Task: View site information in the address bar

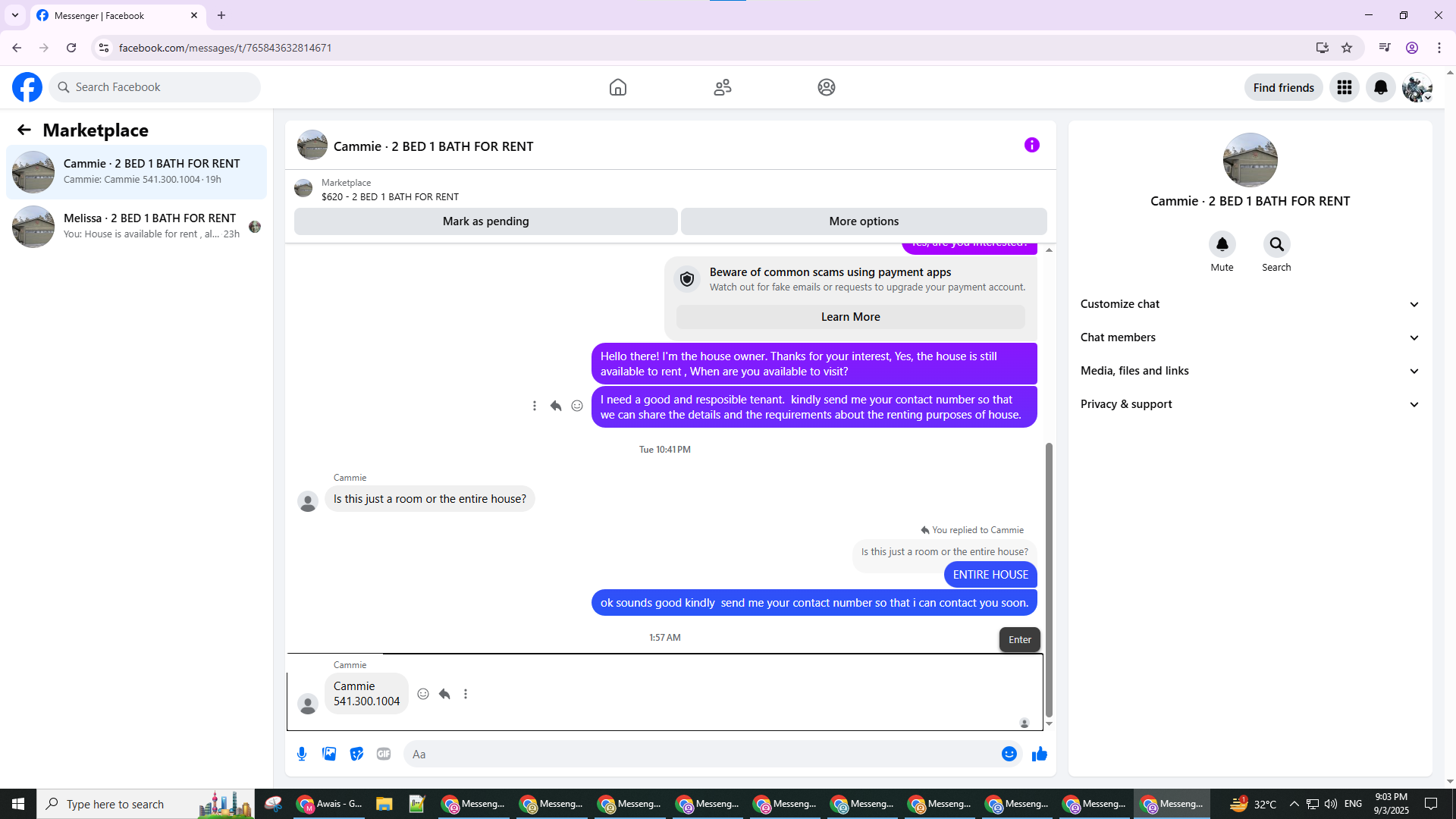Action: [104, 48]
